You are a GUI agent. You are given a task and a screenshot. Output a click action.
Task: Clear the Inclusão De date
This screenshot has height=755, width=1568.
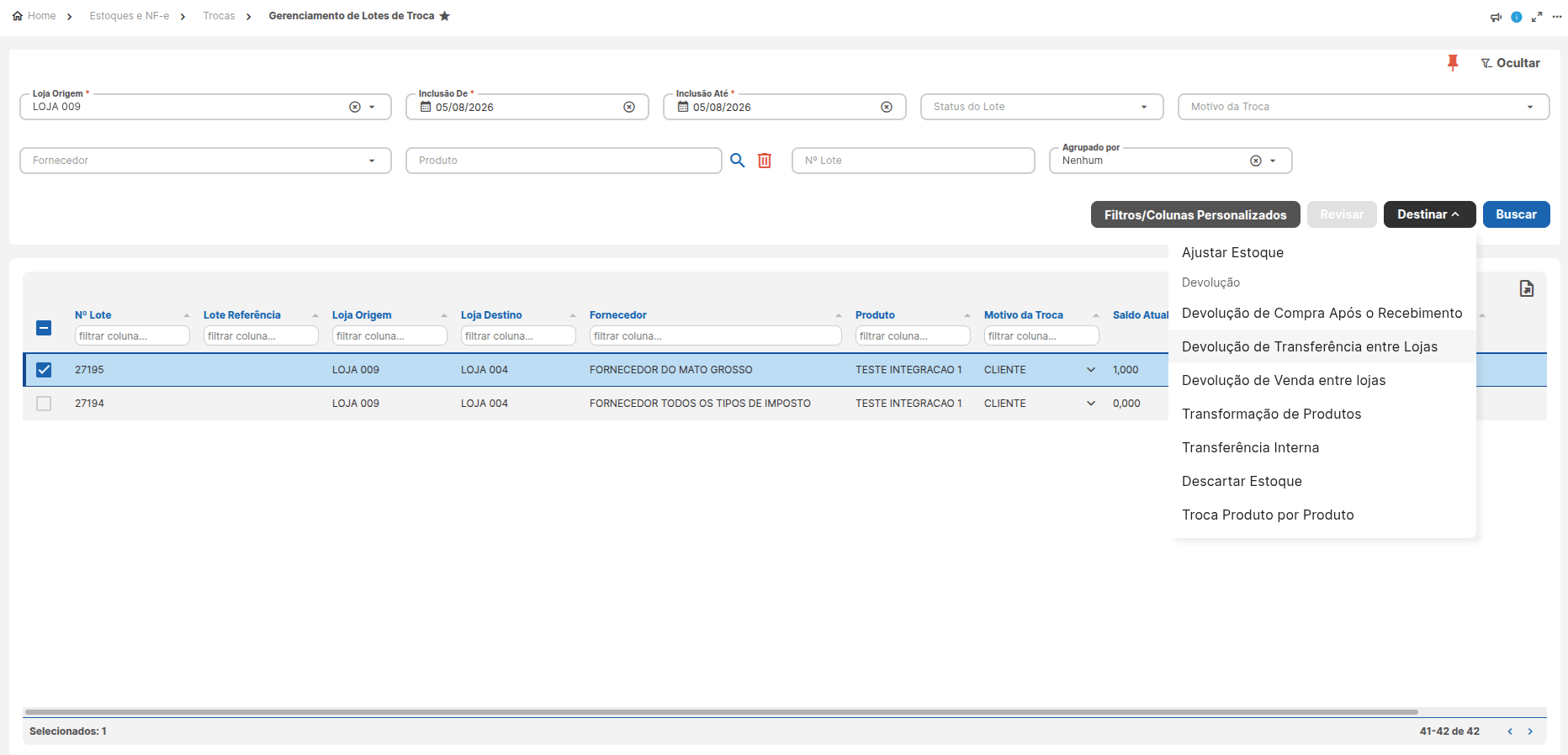(629, 107)
